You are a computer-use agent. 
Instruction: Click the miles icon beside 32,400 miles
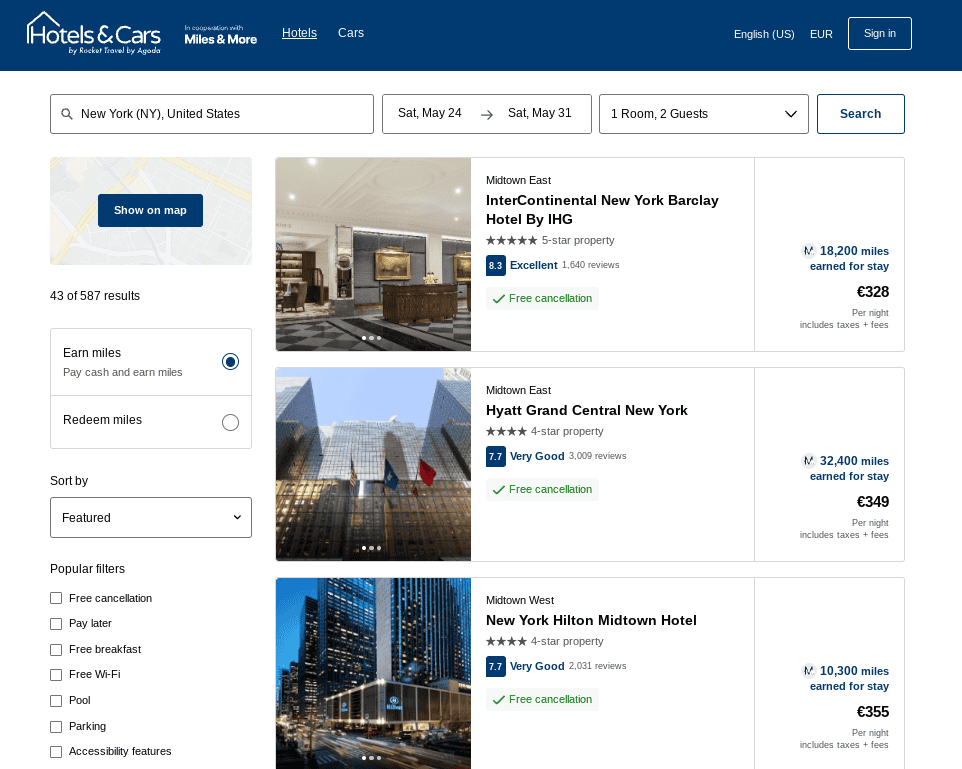tap(809, 461)
